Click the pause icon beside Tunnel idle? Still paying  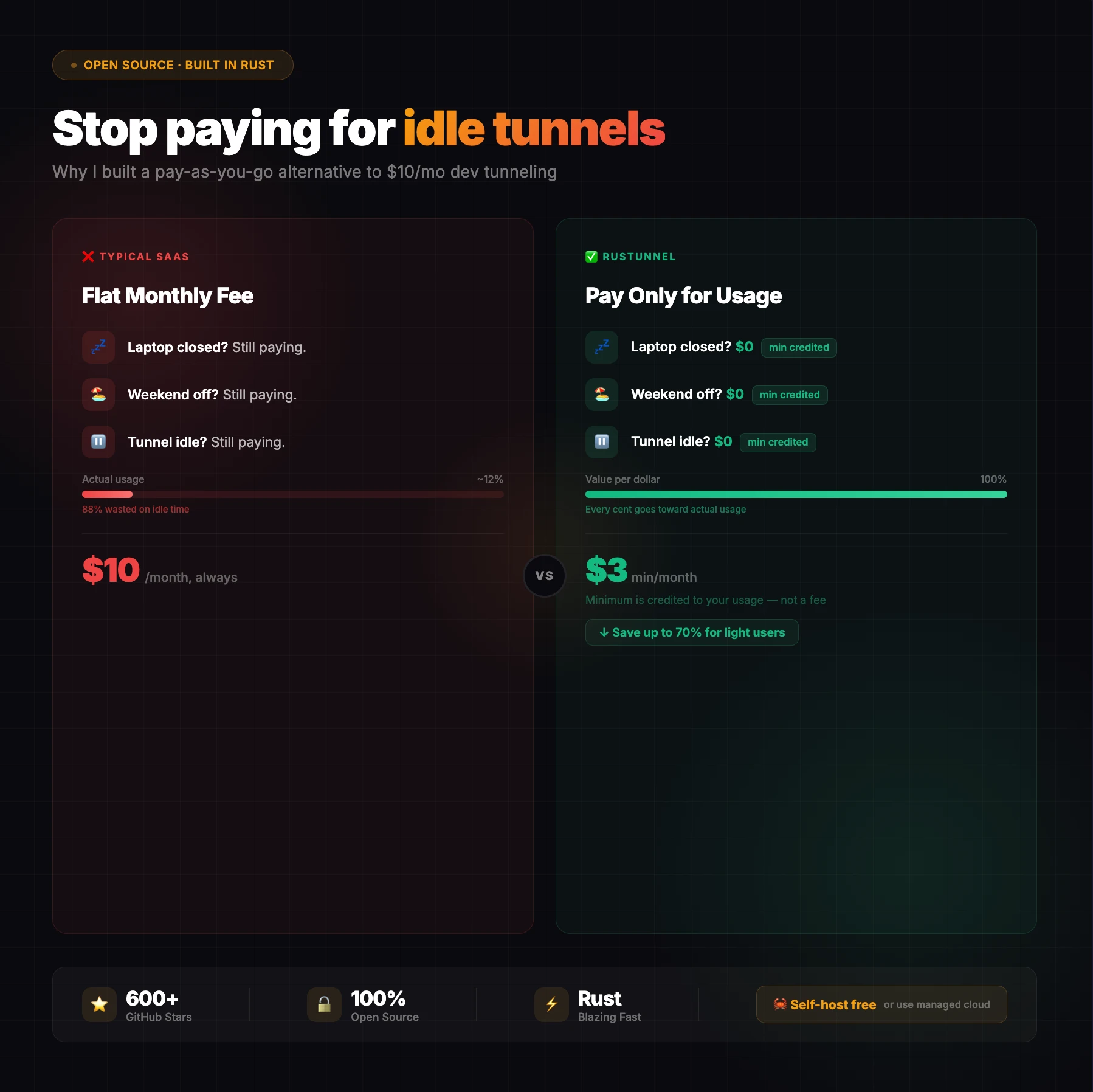(x=98, y=442)
